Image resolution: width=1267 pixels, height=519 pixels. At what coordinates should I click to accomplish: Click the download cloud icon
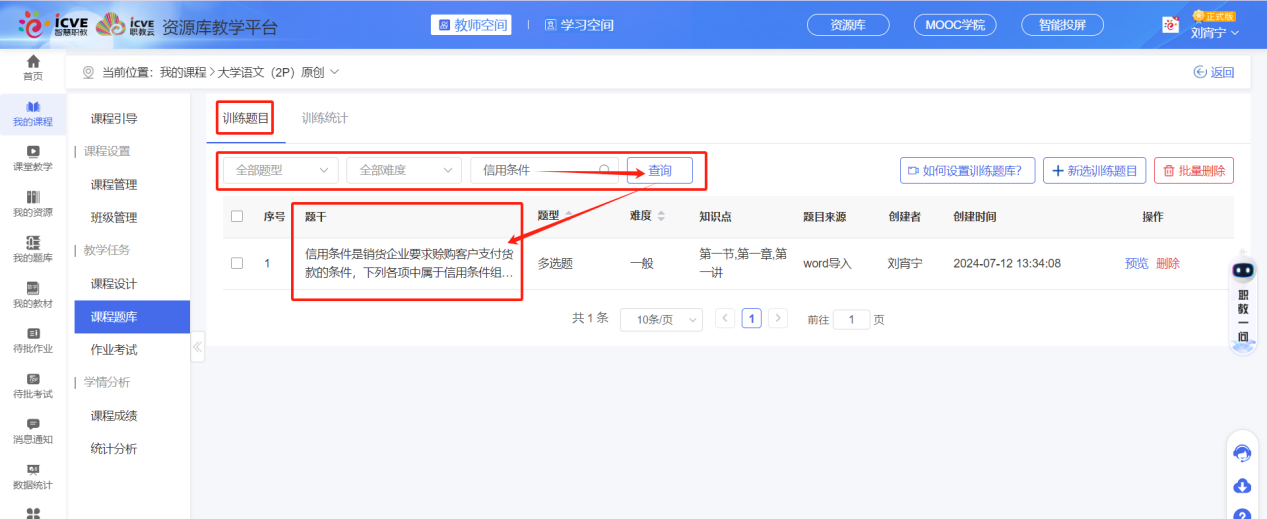point(1242,486)
